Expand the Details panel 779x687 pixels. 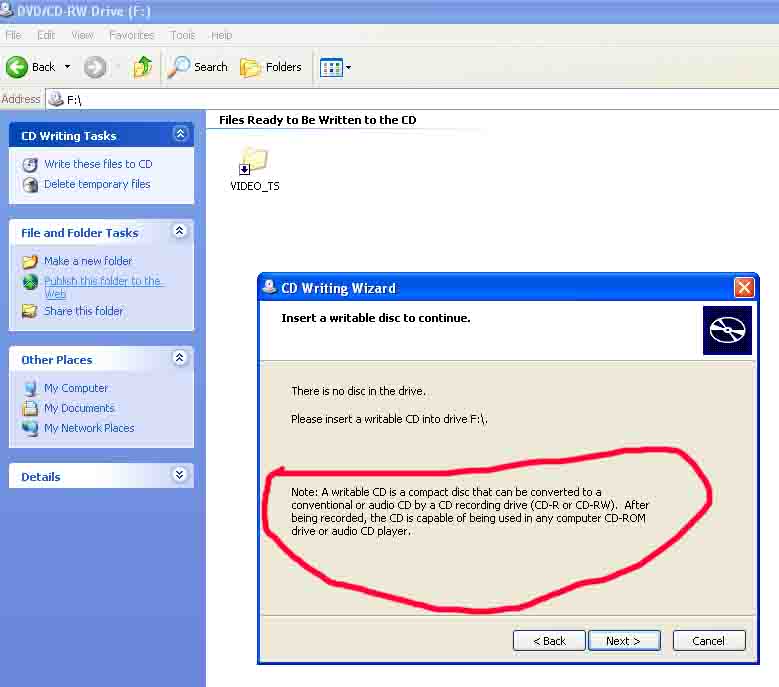tap(180, 474)
